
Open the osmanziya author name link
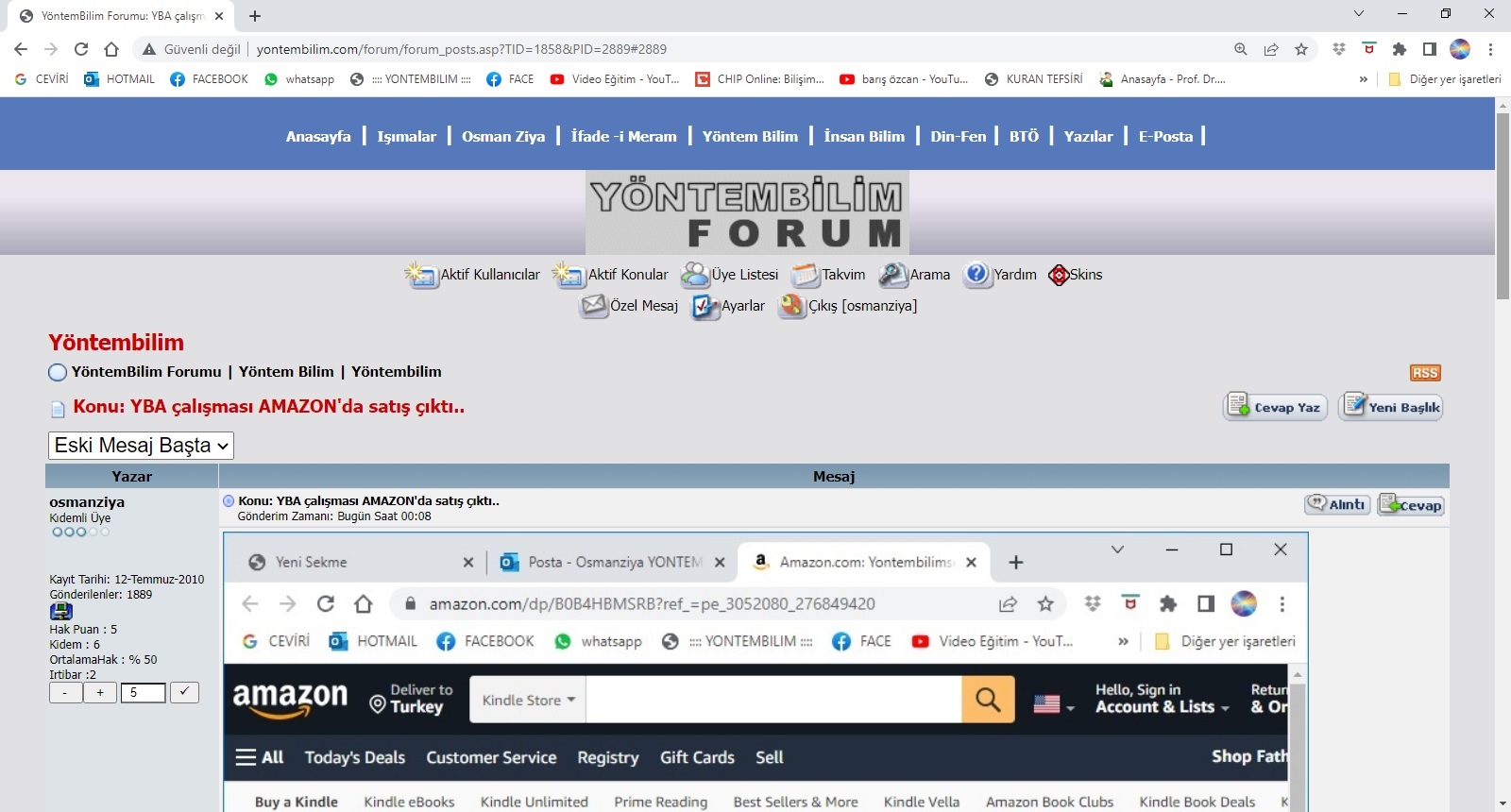click(87, 502)
